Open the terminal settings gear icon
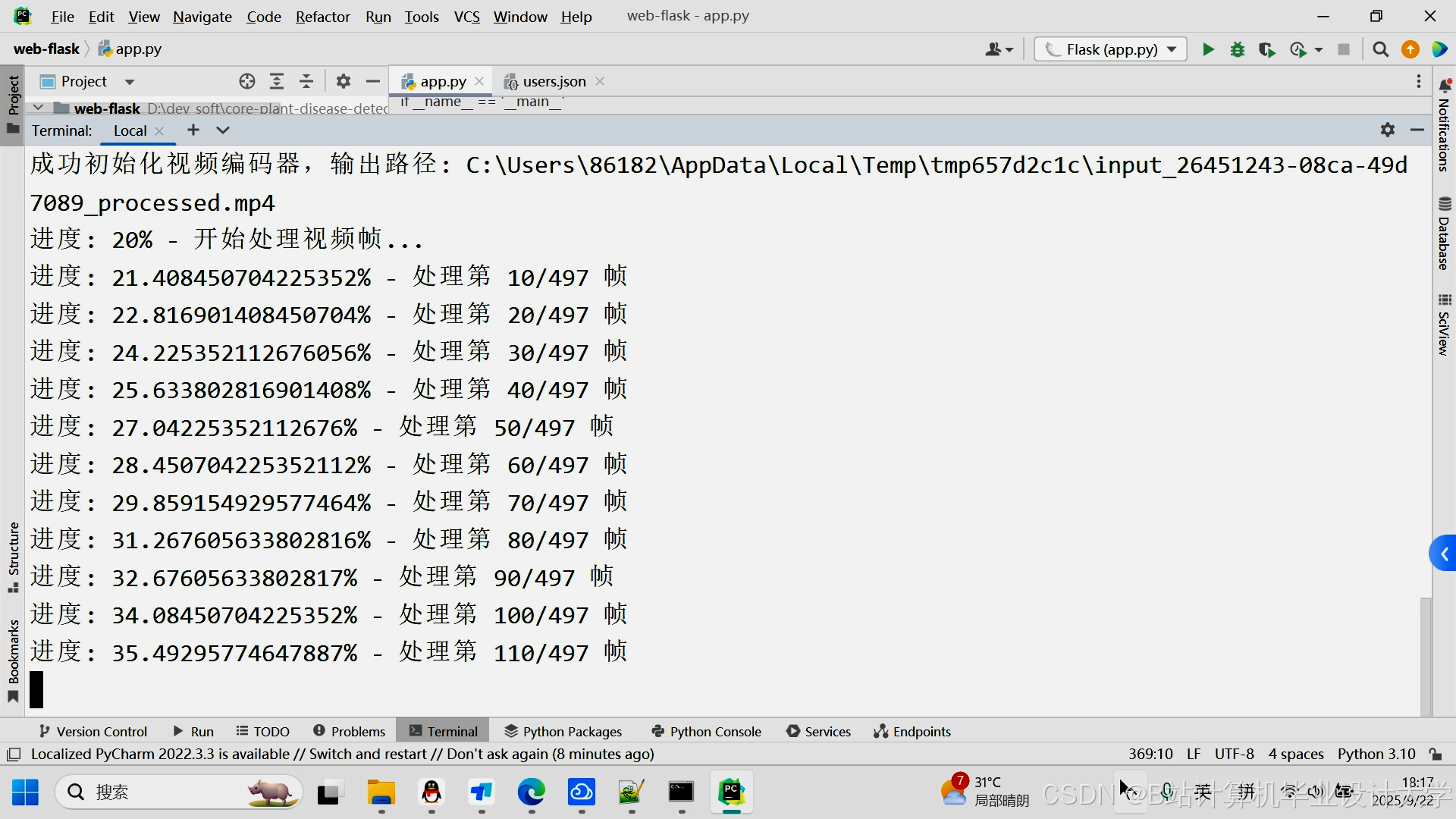The width and height of the screenshot is (1456, 819). [1387, 130]
